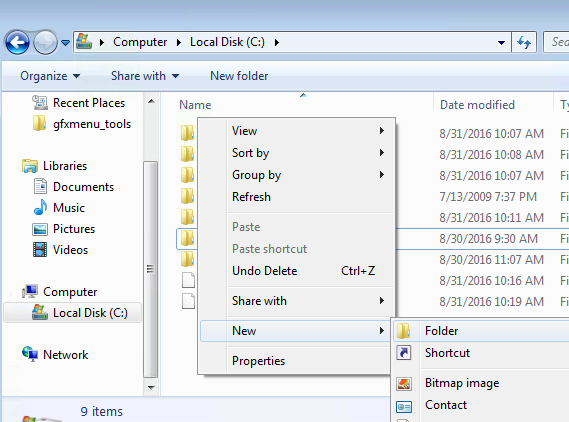The width and height of the screenshot is (569, 422).
Task: Click the New folder toolbar button
Action: click(x=239, y=76)
